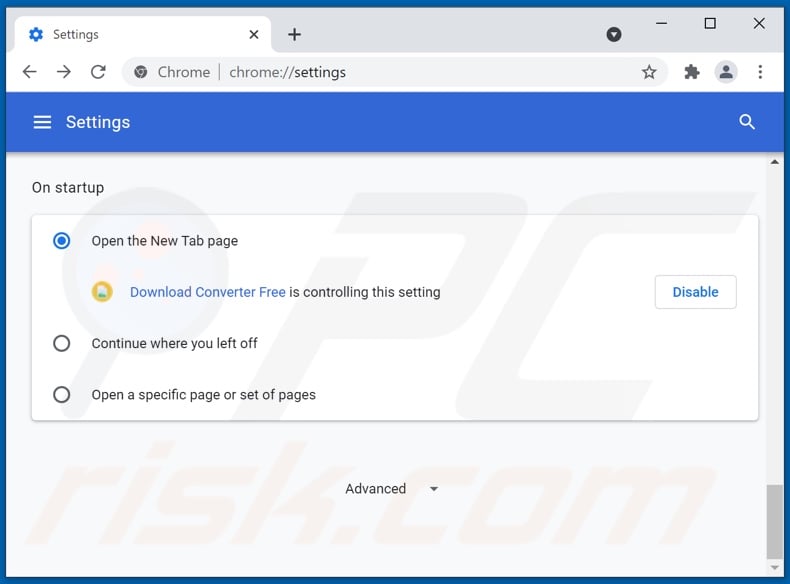Bookmark this page with the star icon
This screenshot has height=584, width=790.
point(649,72)
